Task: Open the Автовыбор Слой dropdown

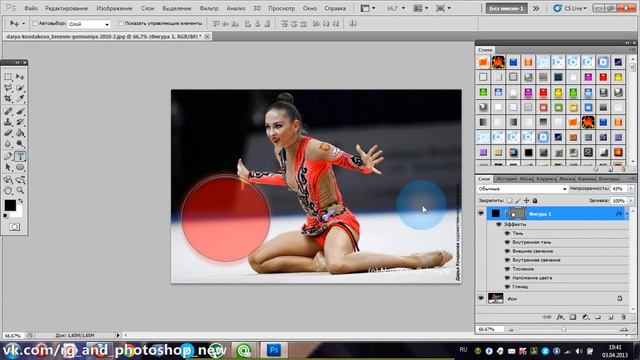Action: tap(89, 24)
